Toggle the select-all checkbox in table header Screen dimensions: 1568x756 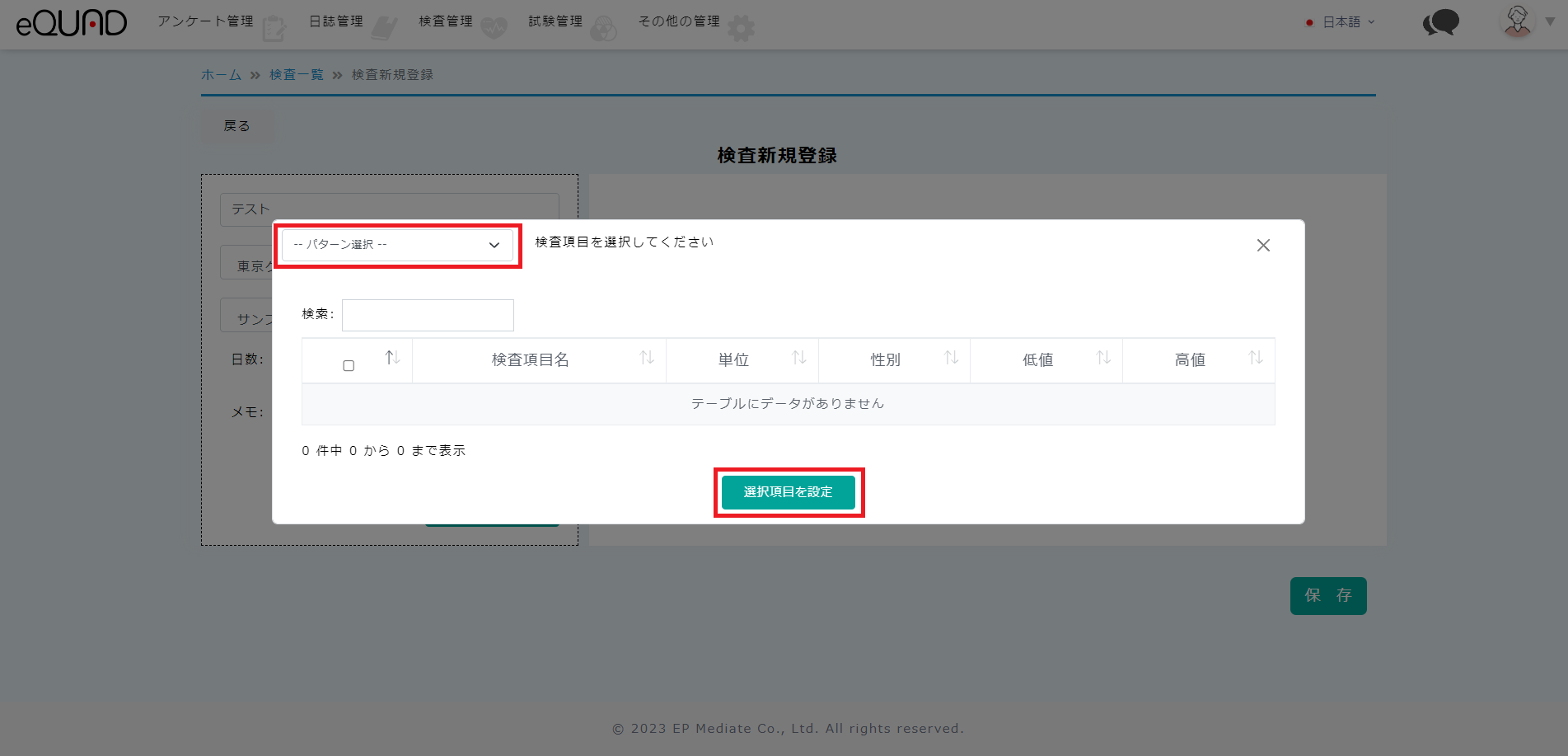pyautogui.click(x=349, y=365)
